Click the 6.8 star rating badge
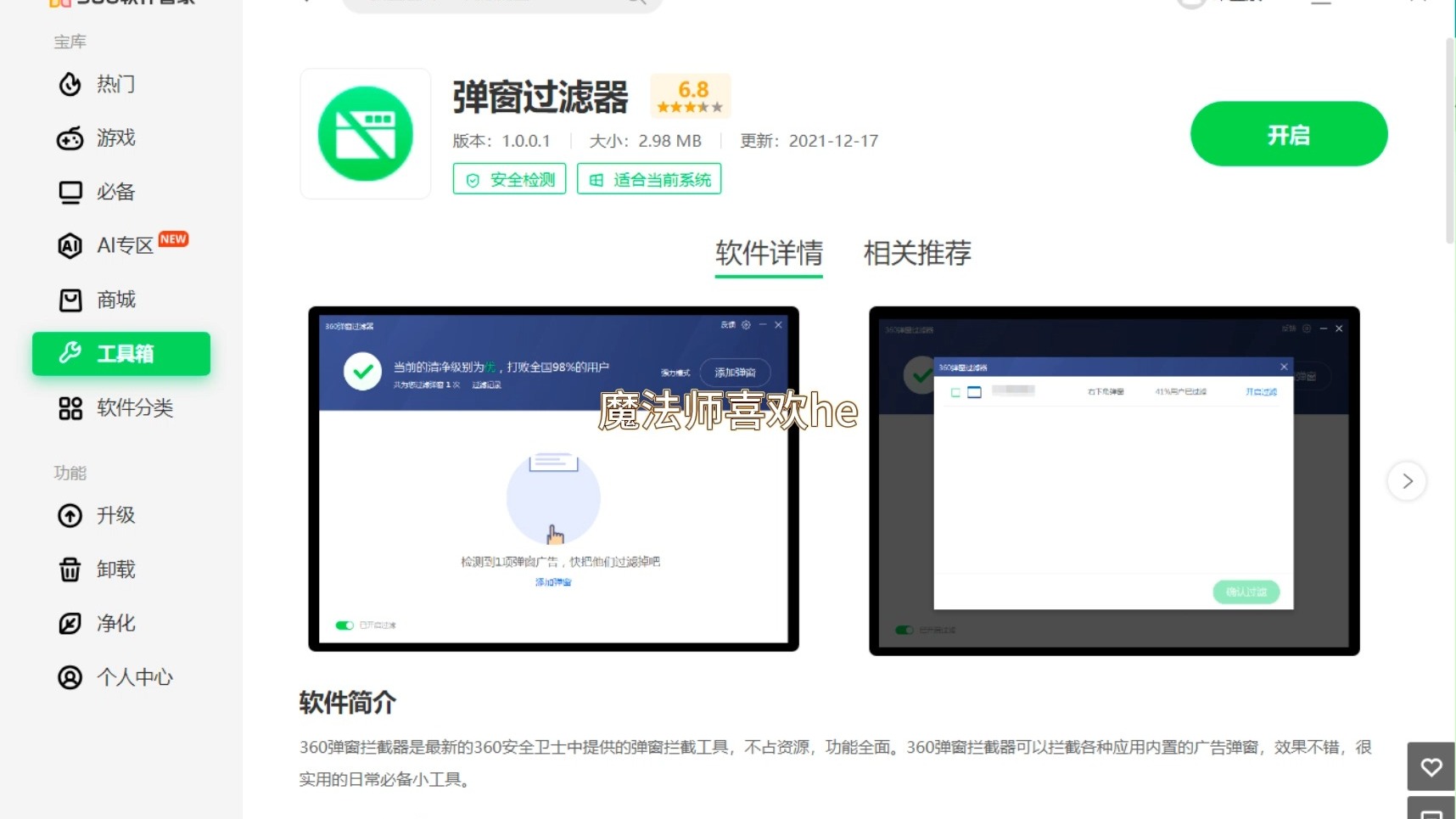1456x819 pixels. point(691,96)
